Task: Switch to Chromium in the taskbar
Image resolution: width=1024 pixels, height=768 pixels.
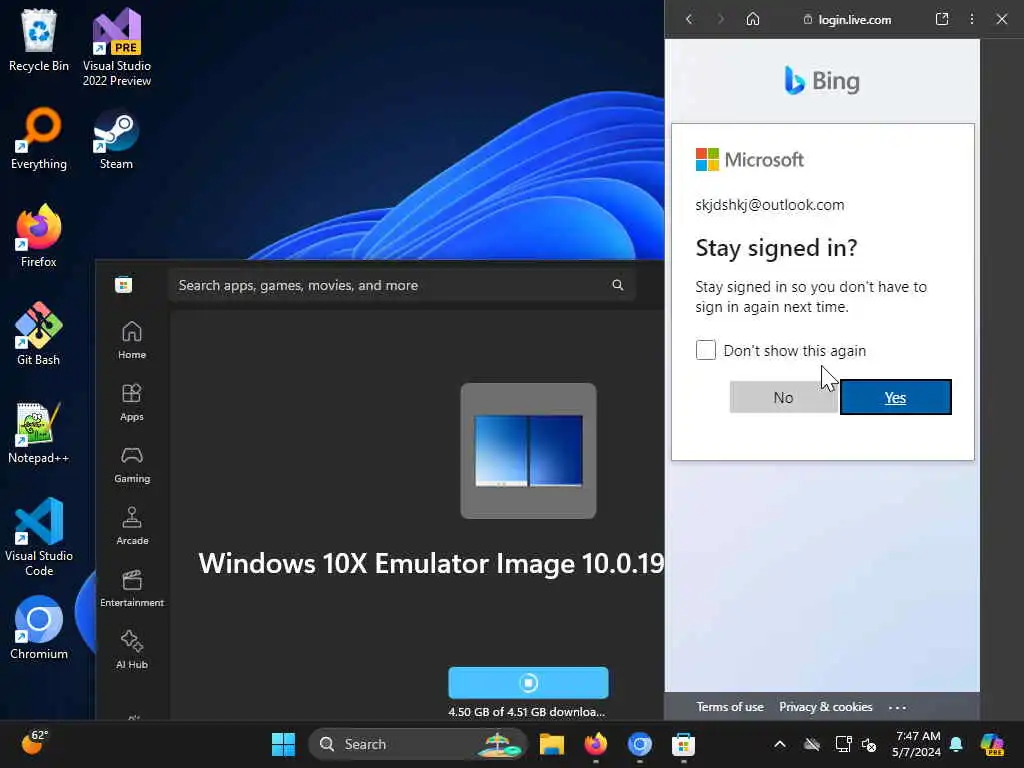Action: tap(639, 744)
